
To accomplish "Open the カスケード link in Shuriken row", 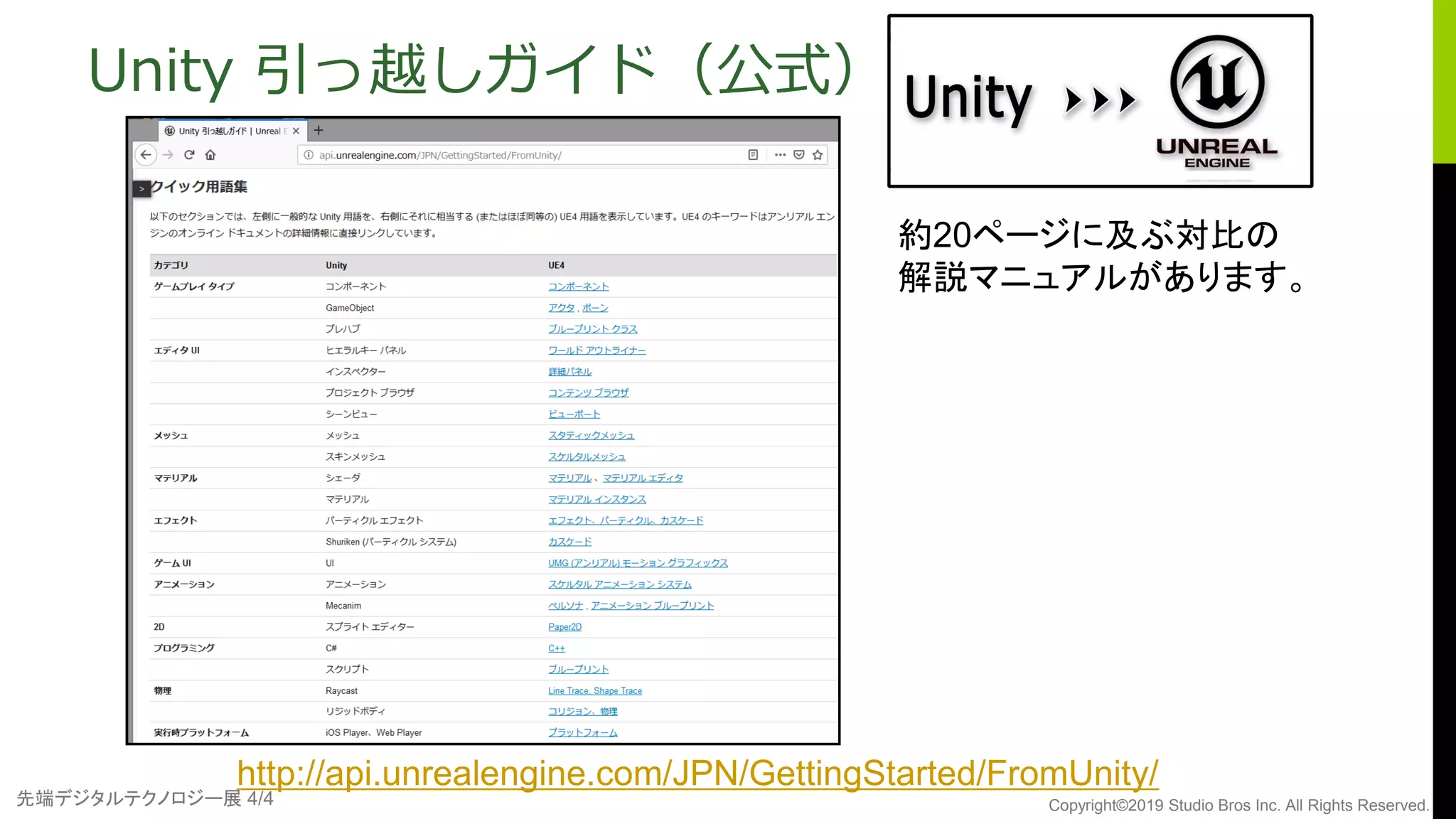I will tap(569, 542).
